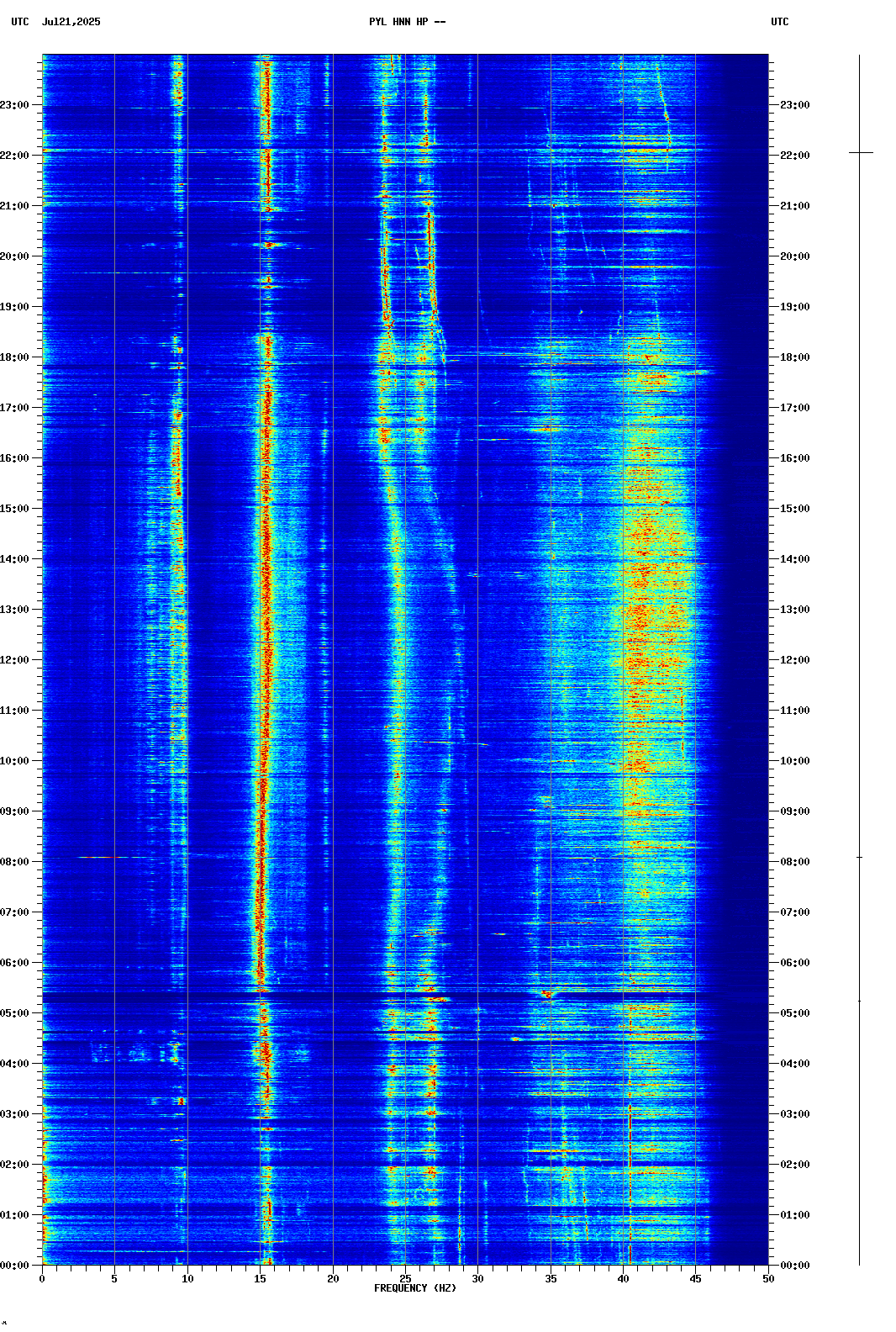Click the right-axis 13:00 time label

tap(795, 610)
